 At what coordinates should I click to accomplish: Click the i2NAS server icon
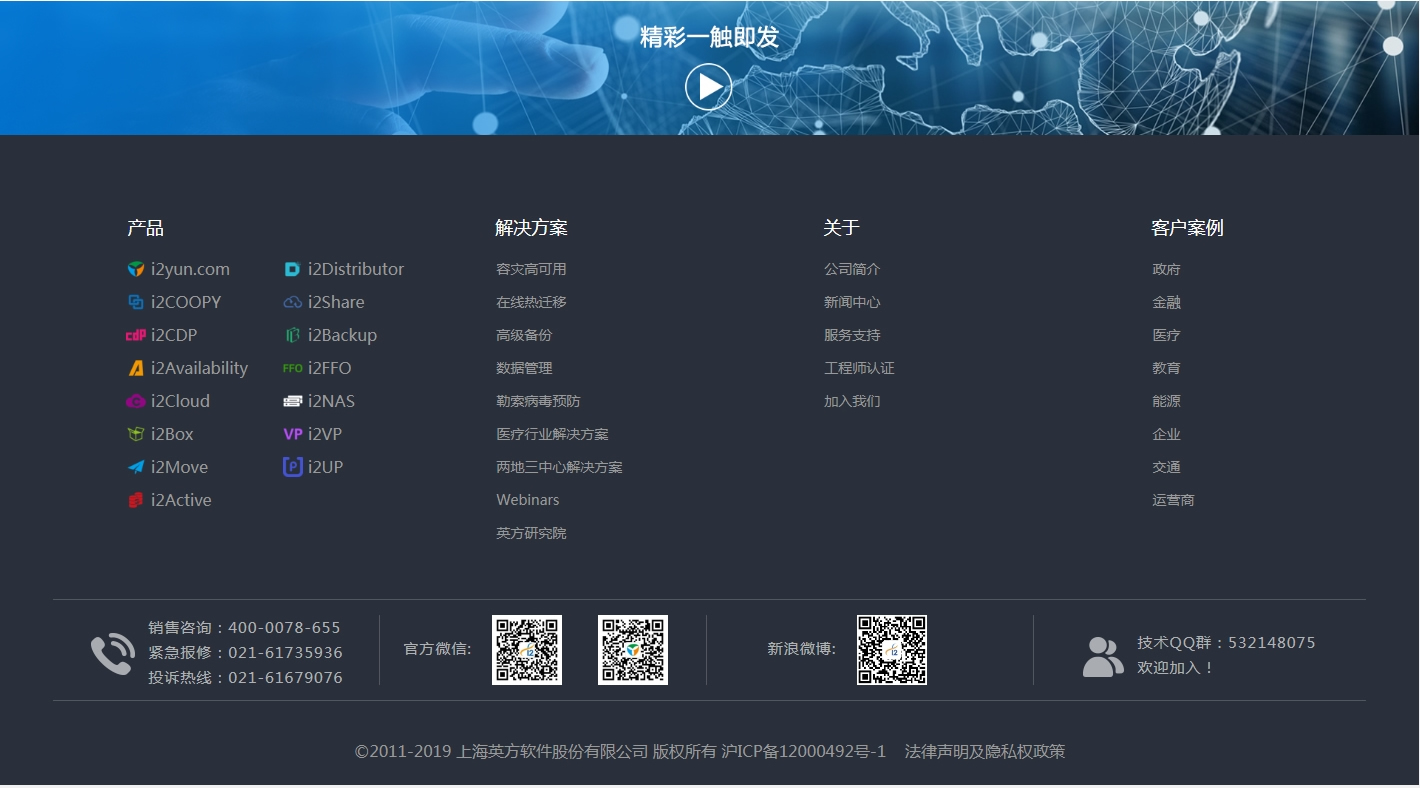click(292, 401)
